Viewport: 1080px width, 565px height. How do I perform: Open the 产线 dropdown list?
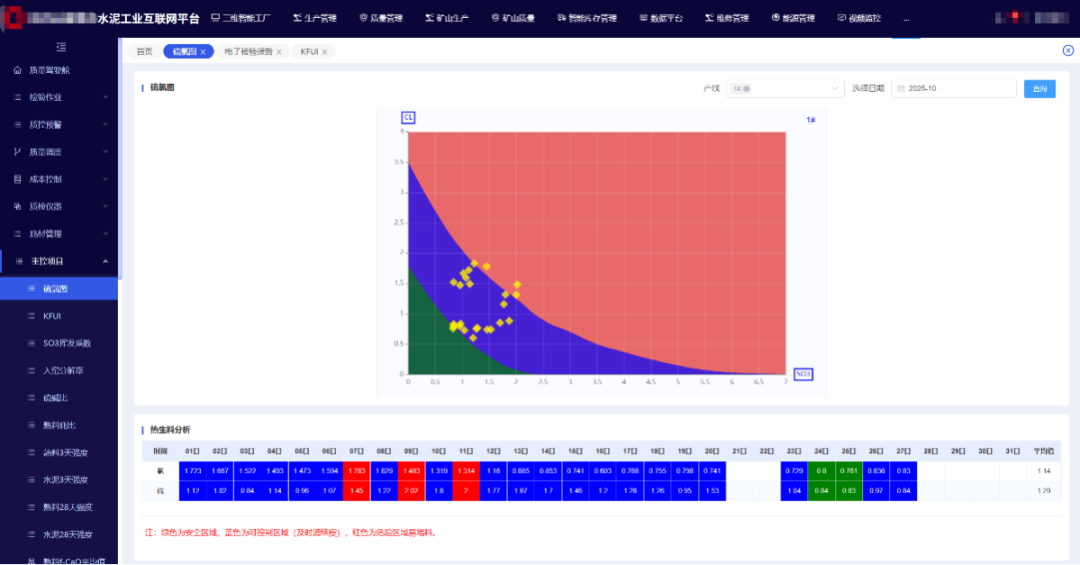[x=835, y=89]
